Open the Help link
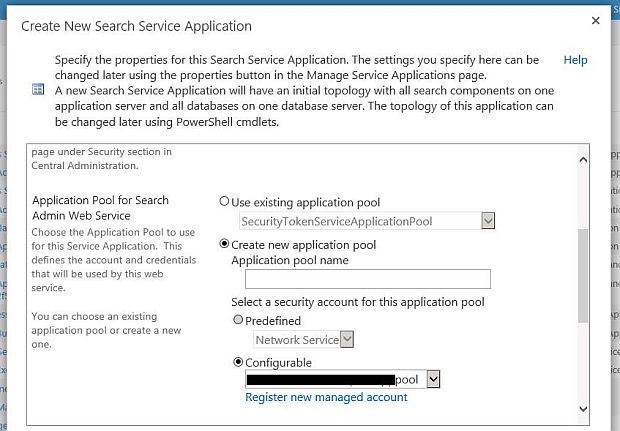Screen dimensions: 620x431 (x=575, y=60)
